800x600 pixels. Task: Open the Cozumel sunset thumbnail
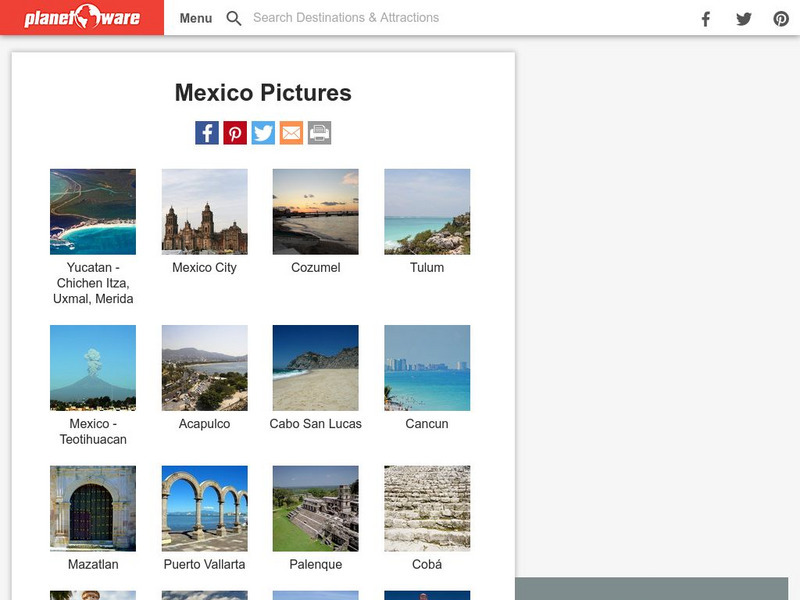coord(315,211)
